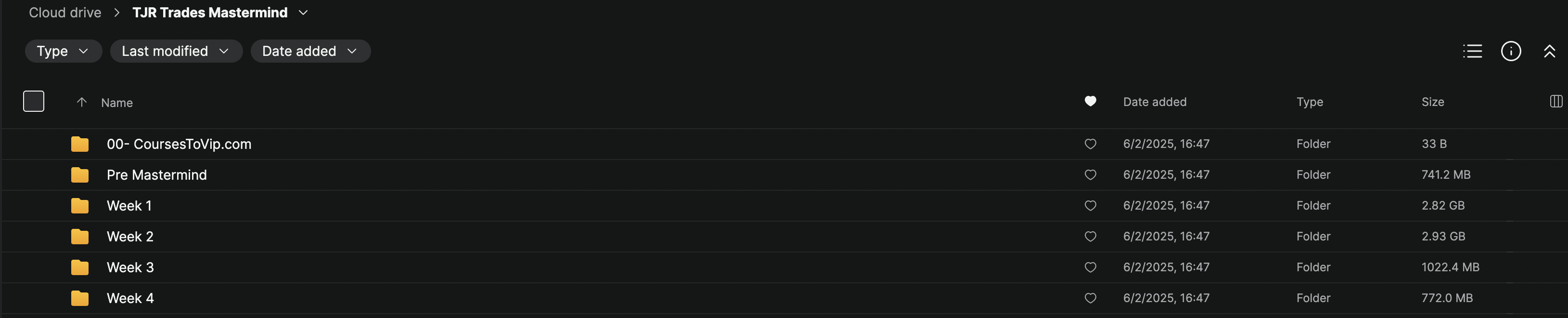Click the sort direction arrow beside Name
This screenshot has width=1568, height=318.
81,102
